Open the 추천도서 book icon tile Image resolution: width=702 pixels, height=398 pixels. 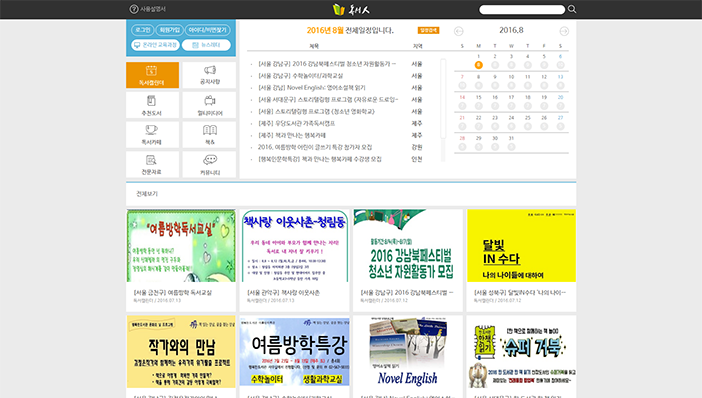(x=152, y=105)
